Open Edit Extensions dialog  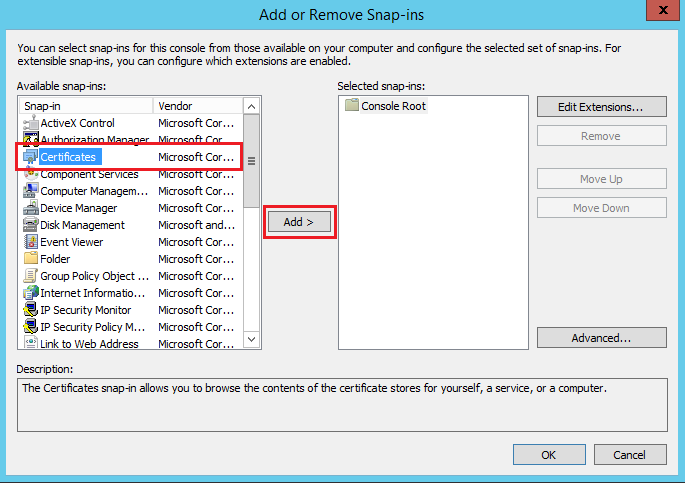tap(601, 106)
